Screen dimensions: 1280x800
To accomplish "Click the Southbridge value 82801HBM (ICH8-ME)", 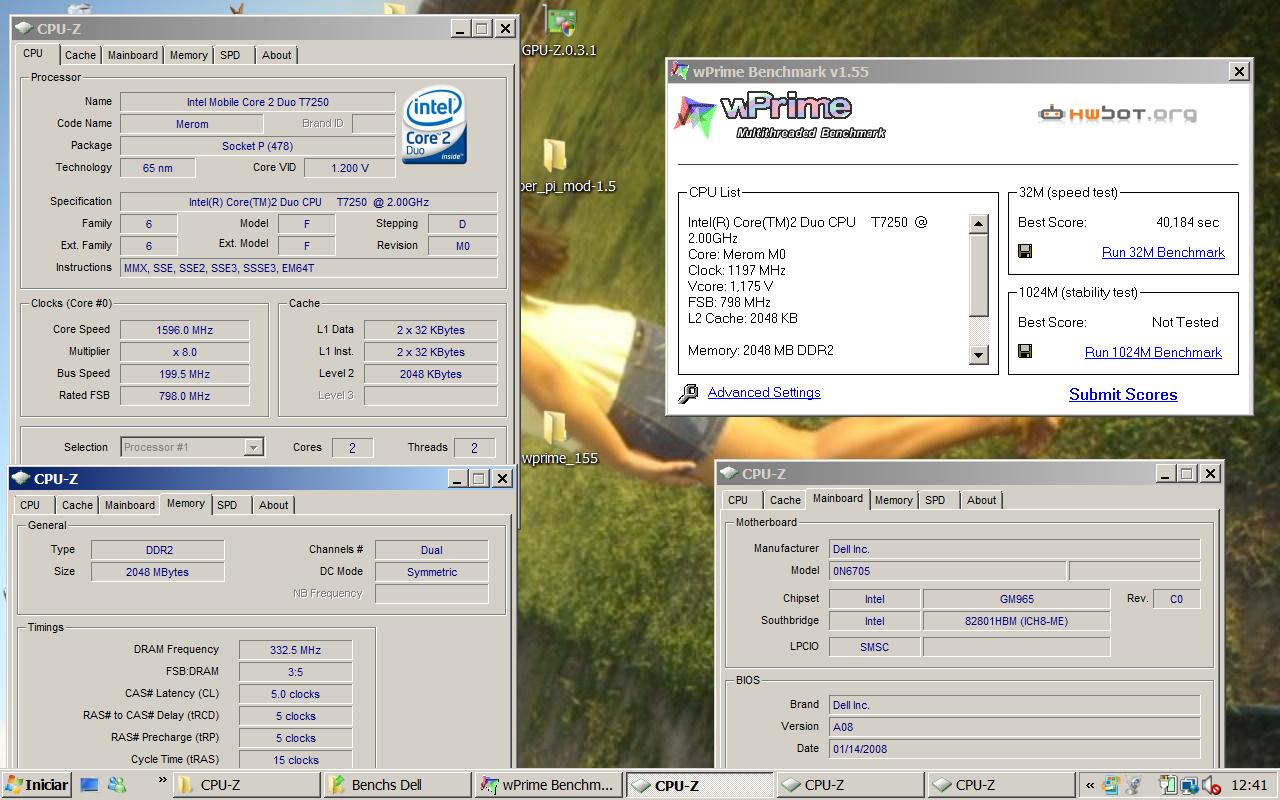I will coord(1016,621).
